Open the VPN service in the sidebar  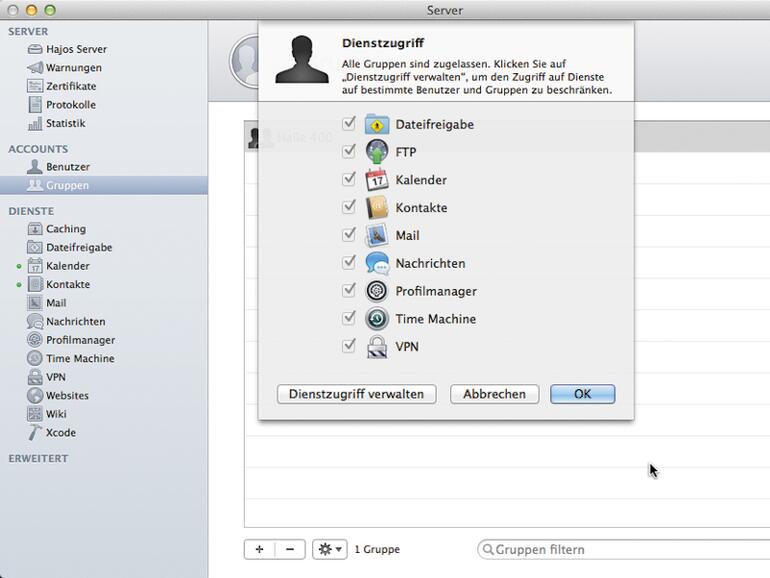[x=47, y=377]
